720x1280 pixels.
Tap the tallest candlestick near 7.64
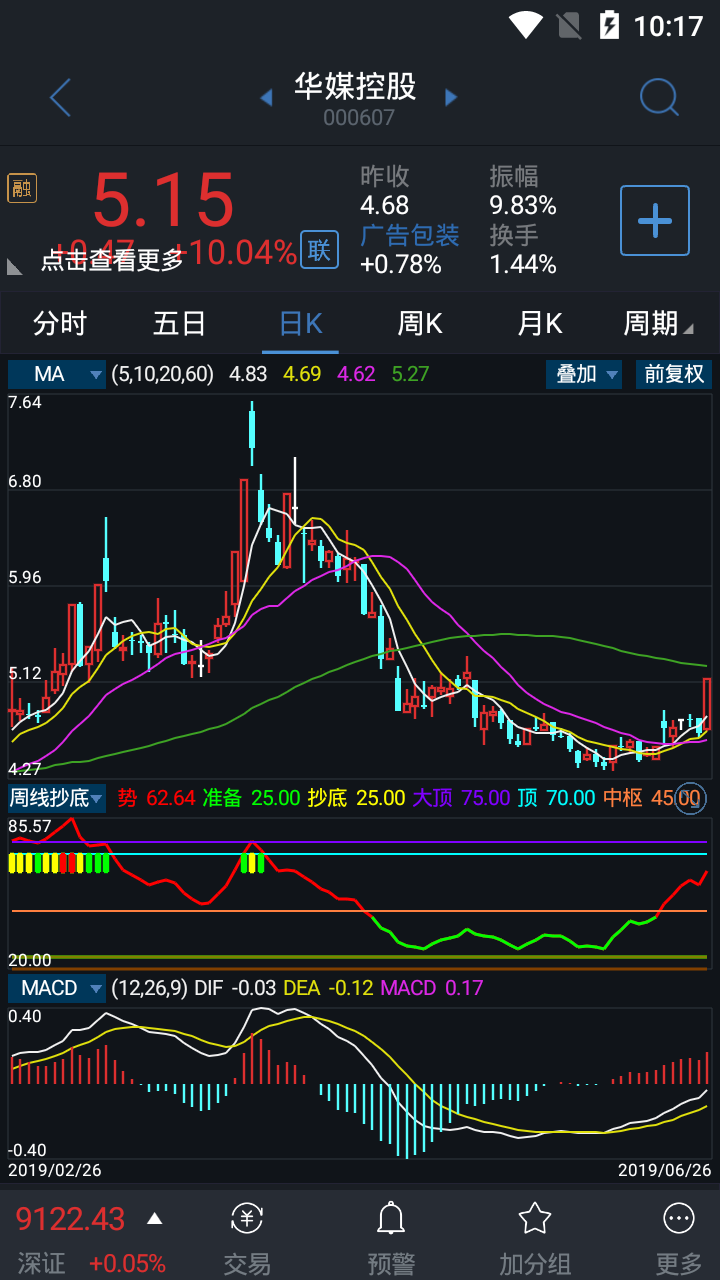coord(252,432)
